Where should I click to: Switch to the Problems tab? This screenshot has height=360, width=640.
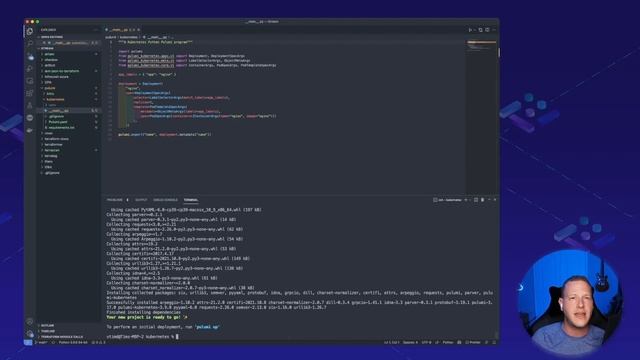[x=114, y=200]
